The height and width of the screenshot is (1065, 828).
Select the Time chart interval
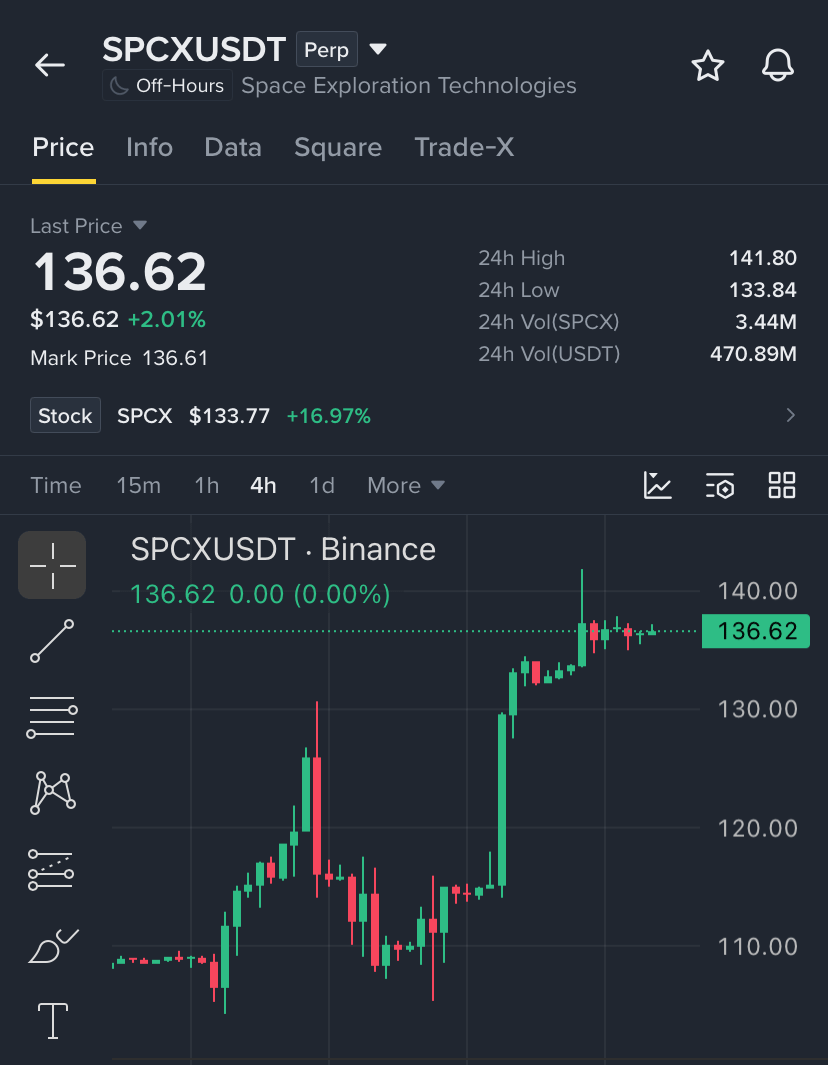[56, 486]
